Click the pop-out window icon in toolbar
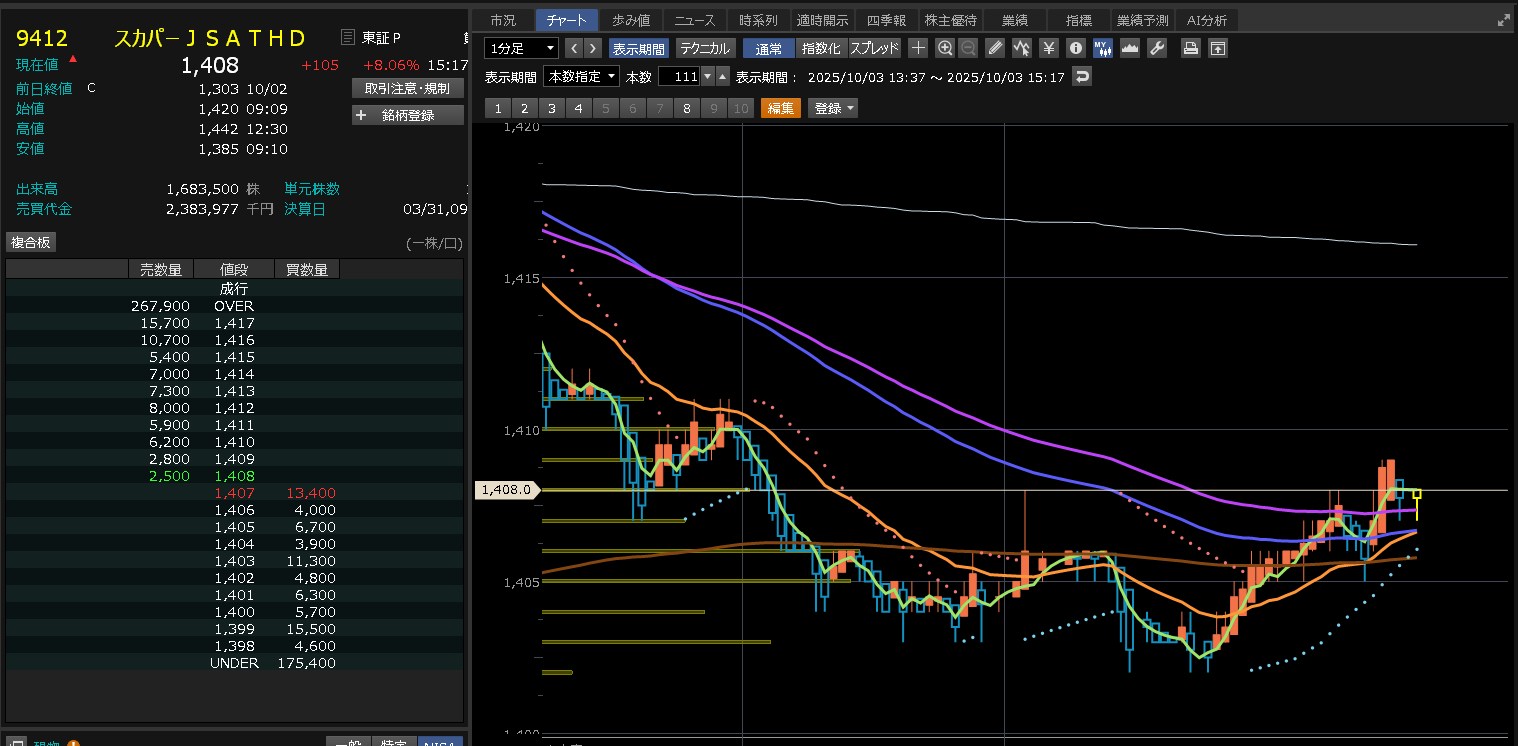Image resolution: width=1518 pixels, height=746 pixels. 1217,48
